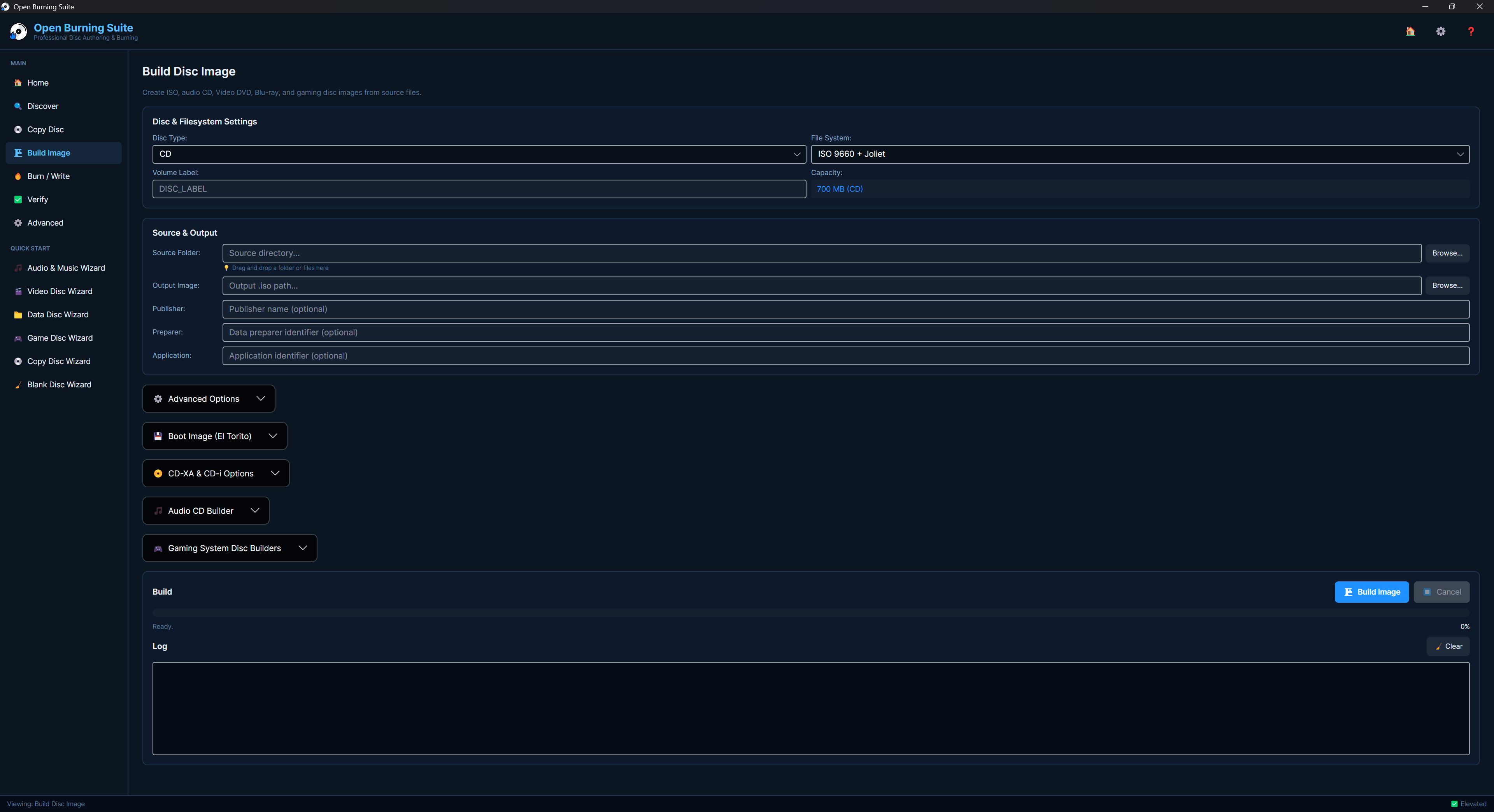
Task: Click the Copy Disc Wizard disc icon
Action: click(18, 361)
